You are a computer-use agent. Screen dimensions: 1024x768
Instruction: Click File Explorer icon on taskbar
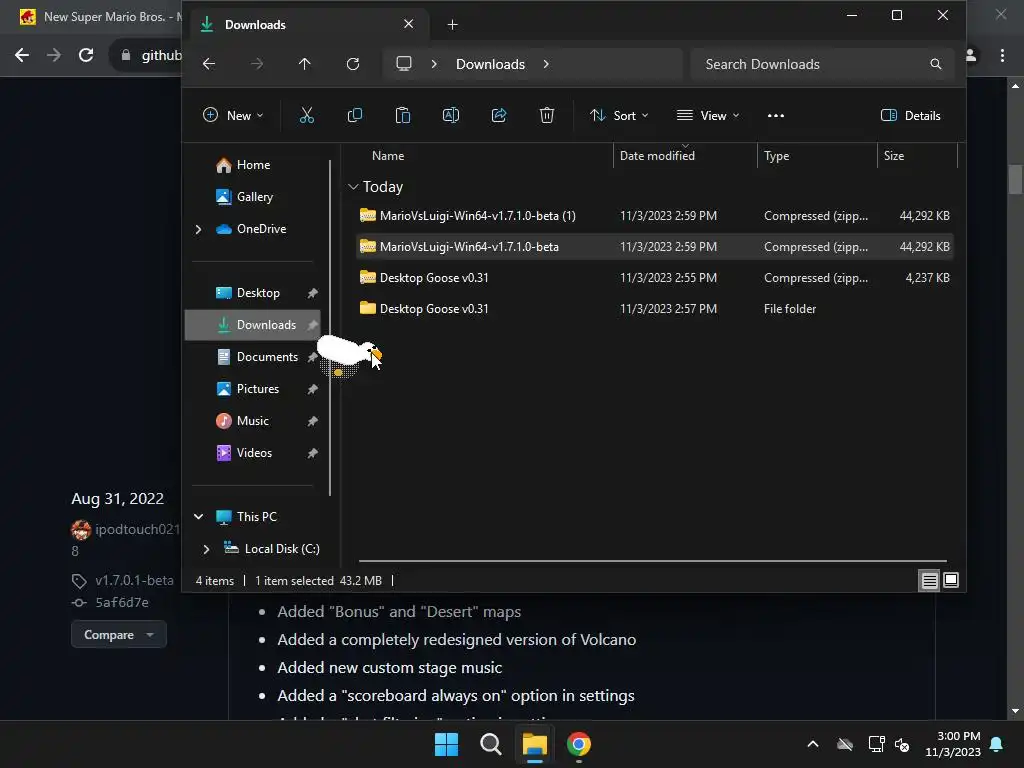click(x=534, y=744)
